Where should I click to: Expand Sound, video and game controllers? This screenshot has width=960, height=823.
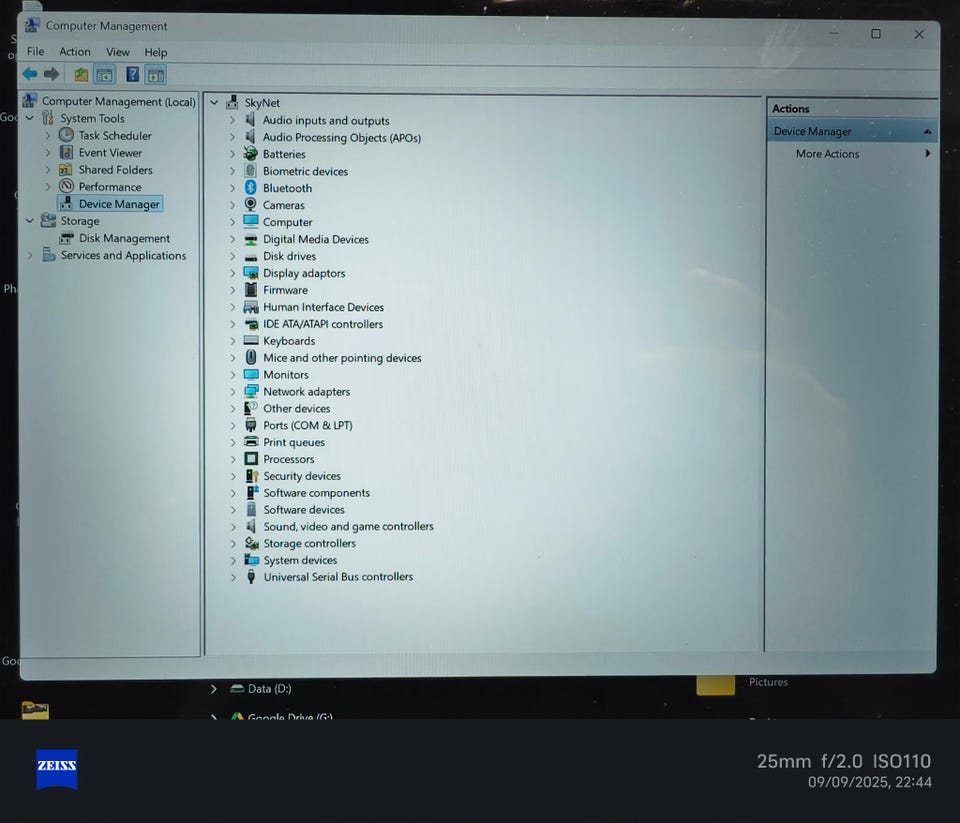pyautogui.click(x=233, y=526)
